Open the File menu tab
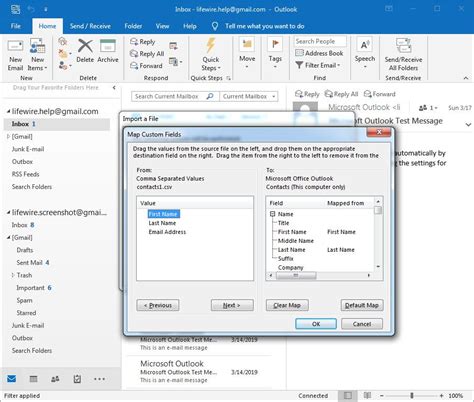This screenshot has width=474, height=402. click(16, 26)
